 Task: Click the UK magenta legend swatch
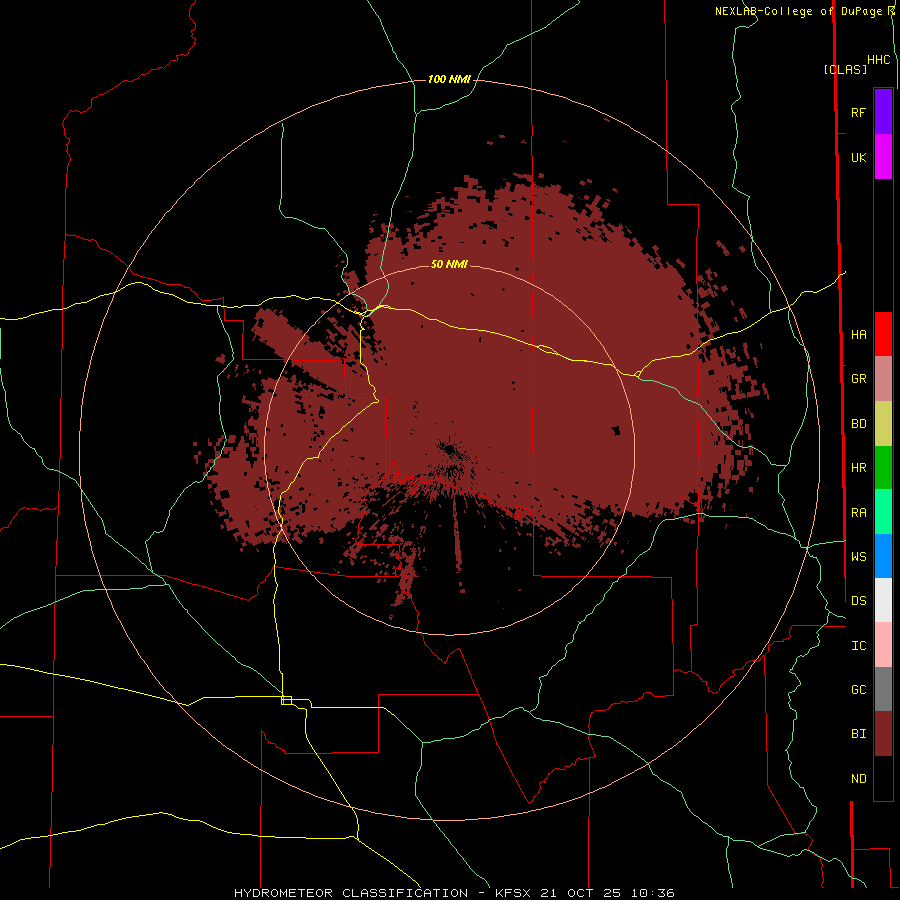883,157
